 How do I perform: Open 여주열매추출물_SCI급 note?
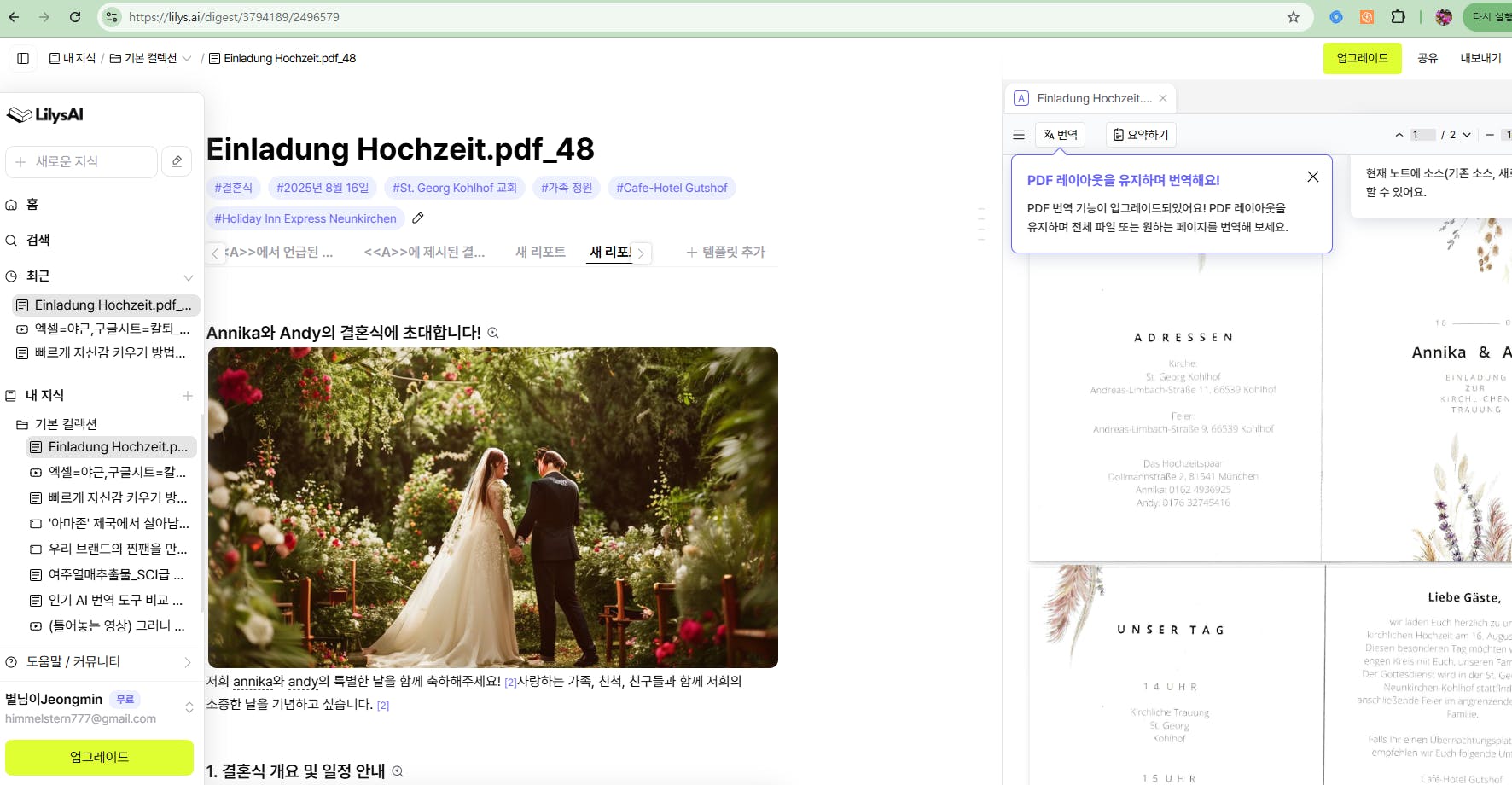point(112,574)
